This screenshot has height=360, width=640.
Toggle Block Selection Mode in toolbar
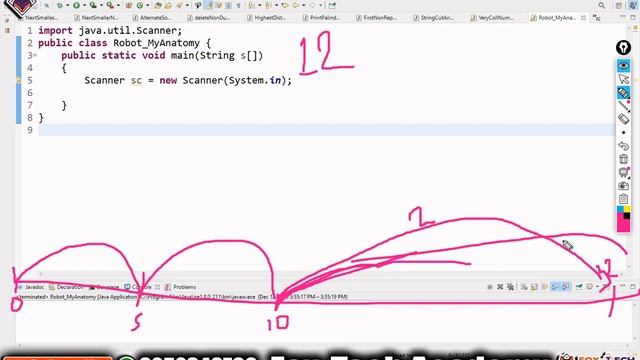pyautogui.click(x=228, y=5)
